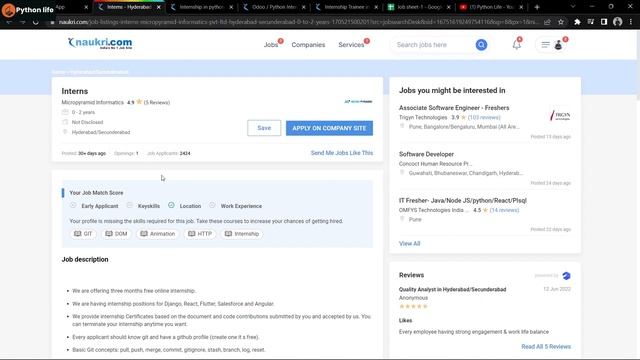Toggle the browser side panel
This screenshot has width=640, height=360.
(604, 22)
